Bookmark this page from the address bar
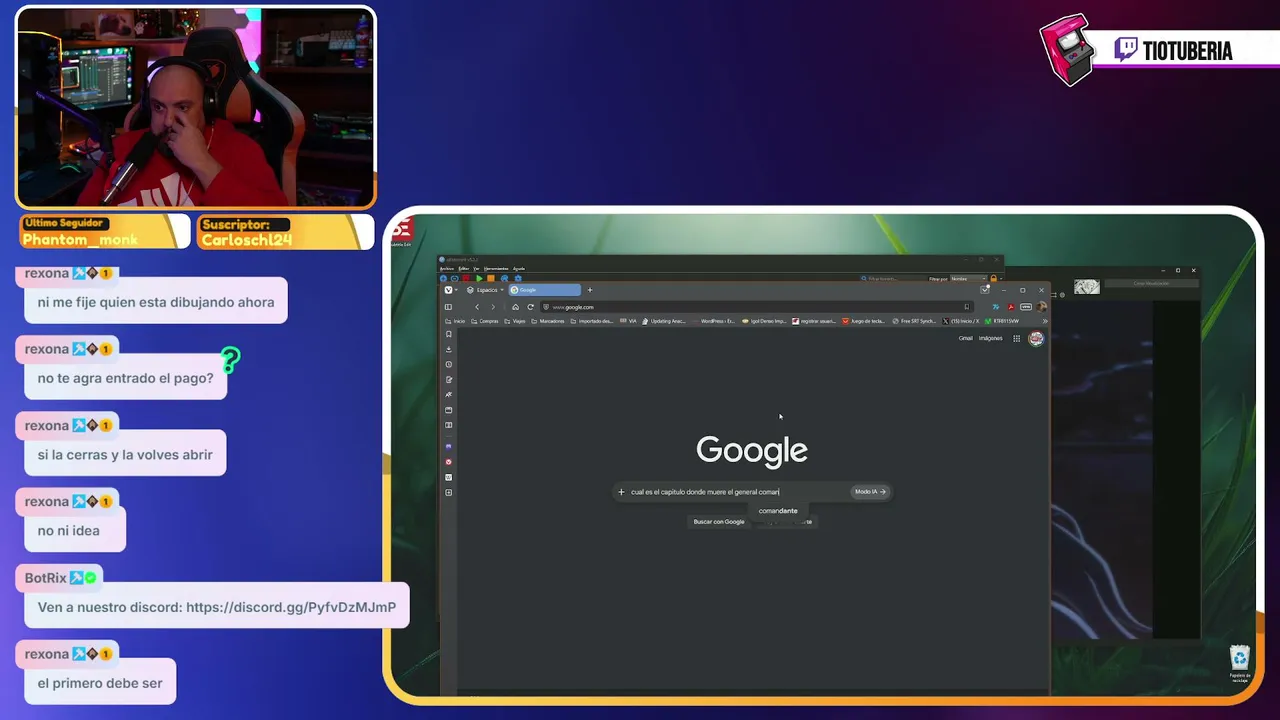Screen dimensions: 1280x720 pyautogui.click(x=967, y=307)
